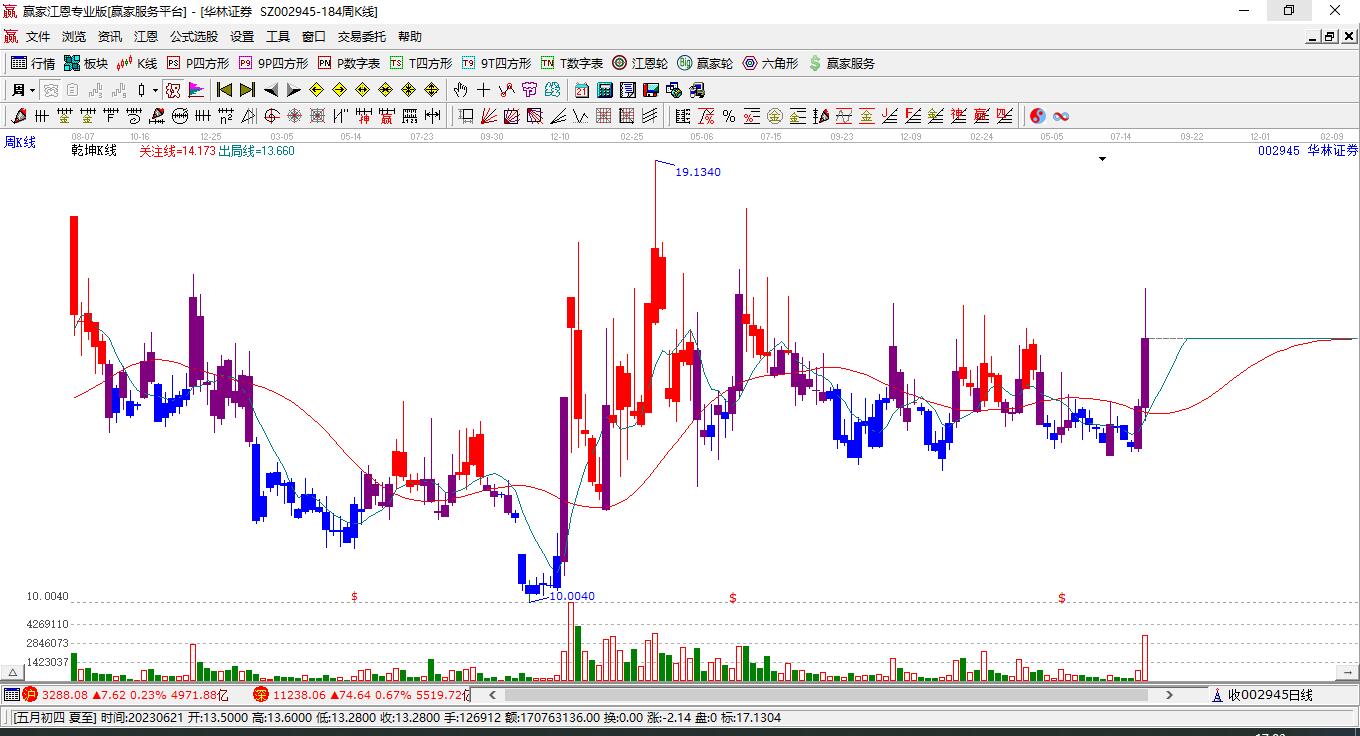
Task: Open the 江恩轮 Gann wheel
Action: pos(640,63)
